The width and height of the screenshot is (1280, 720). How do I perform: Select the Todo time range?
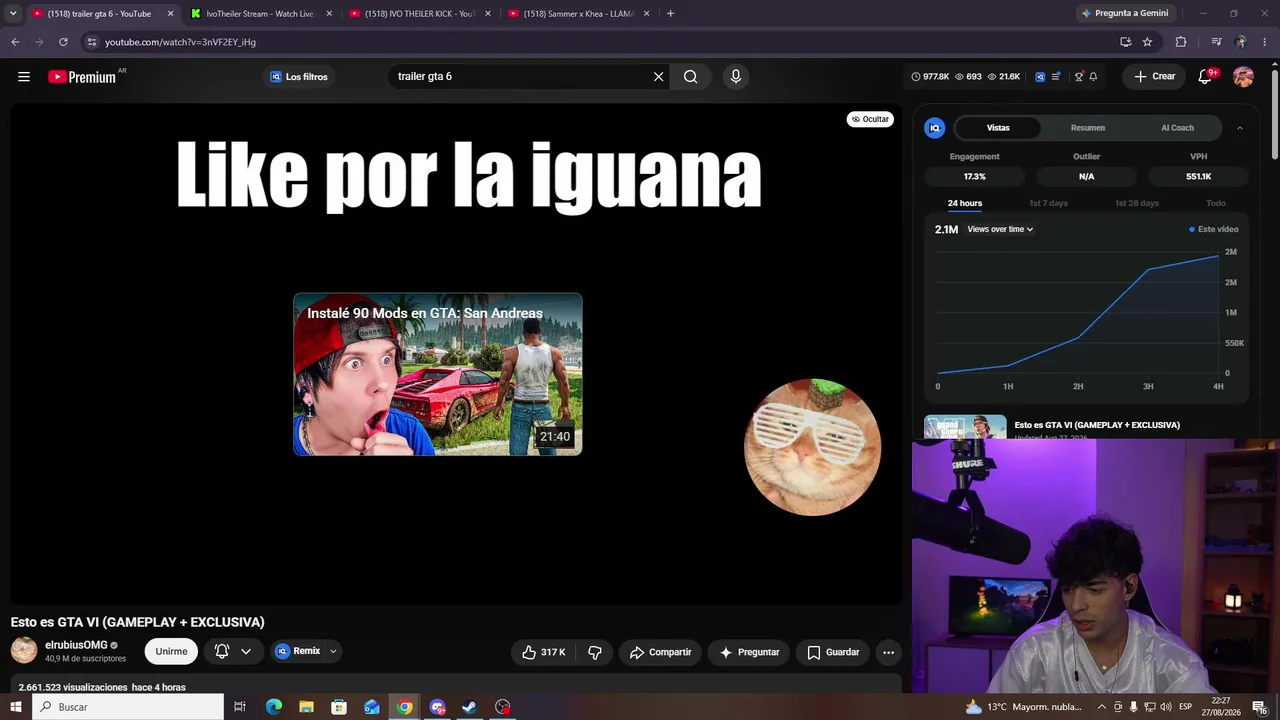pos(1216,203)
